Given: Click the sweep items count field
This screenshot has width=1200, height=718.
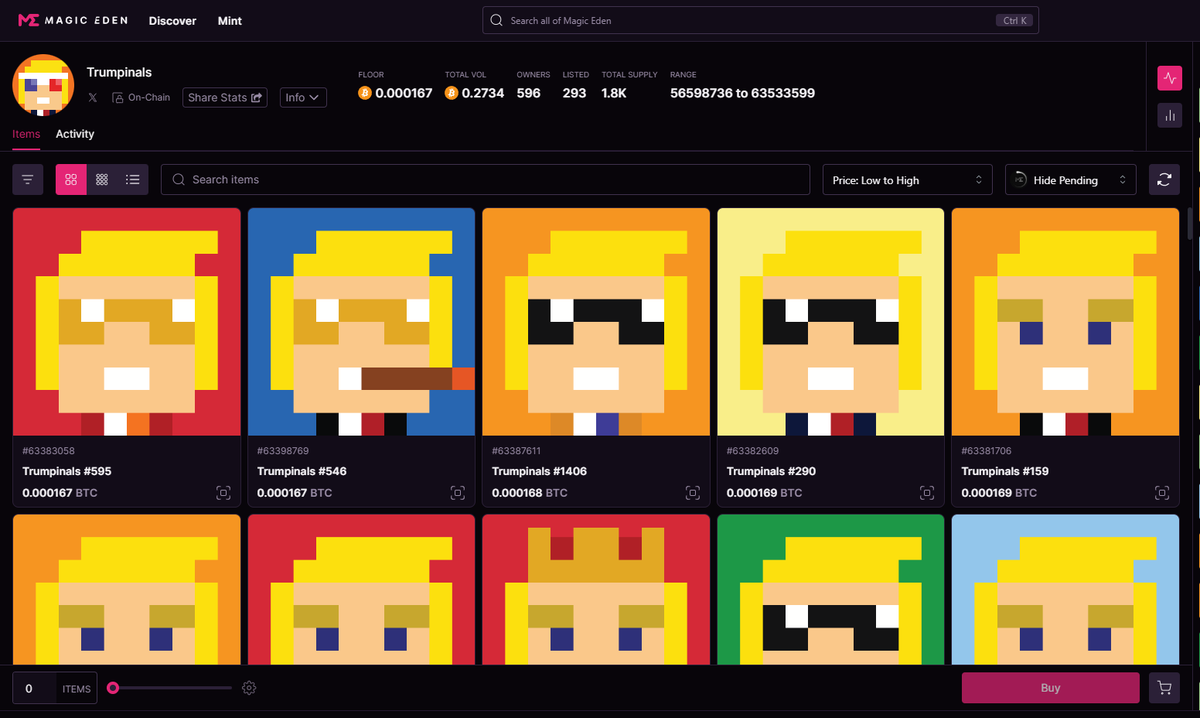Looking at the screenshot, I should tap(34, 688).
